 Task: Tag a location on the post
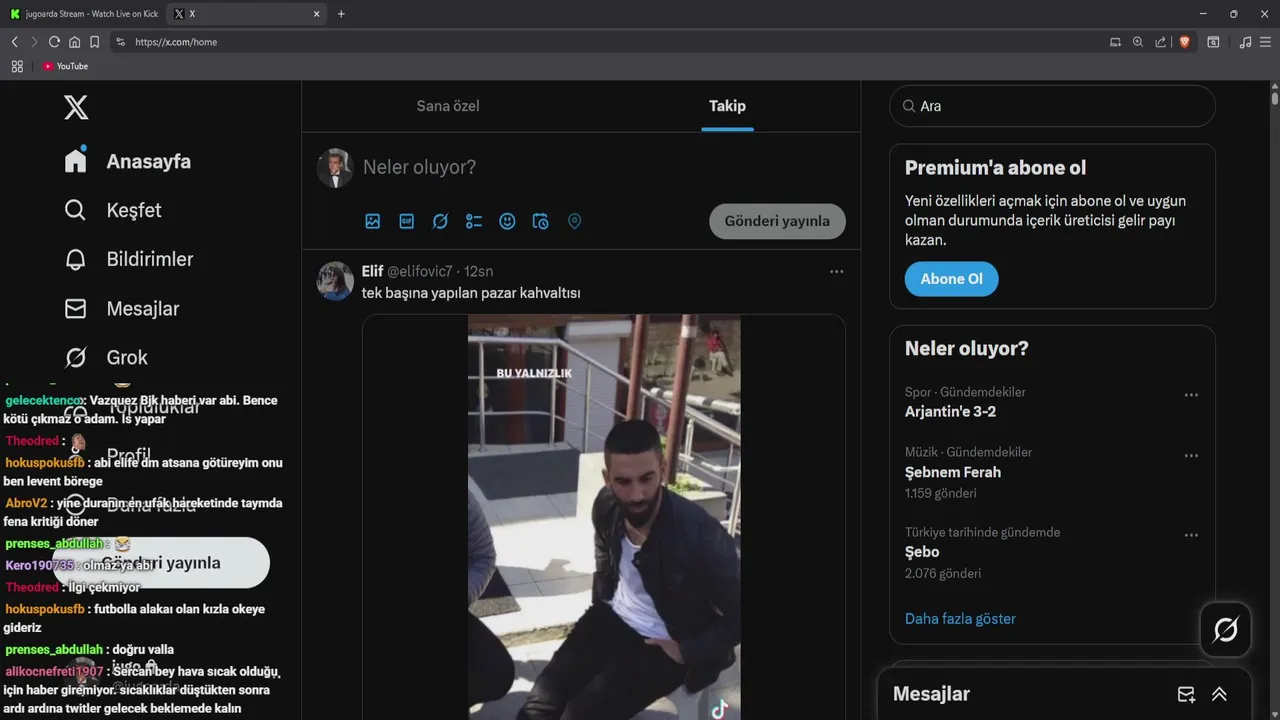click(x=574, y=221)
